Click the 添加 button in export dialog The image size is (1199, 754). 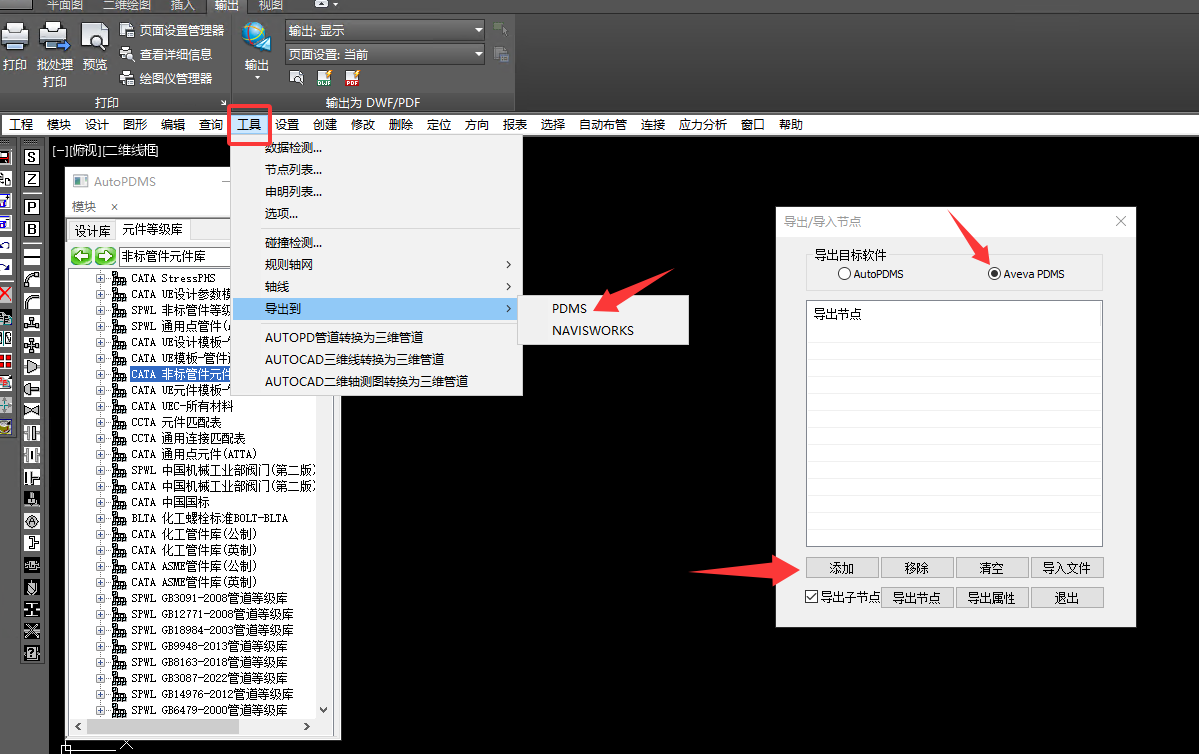coord(842,568)
